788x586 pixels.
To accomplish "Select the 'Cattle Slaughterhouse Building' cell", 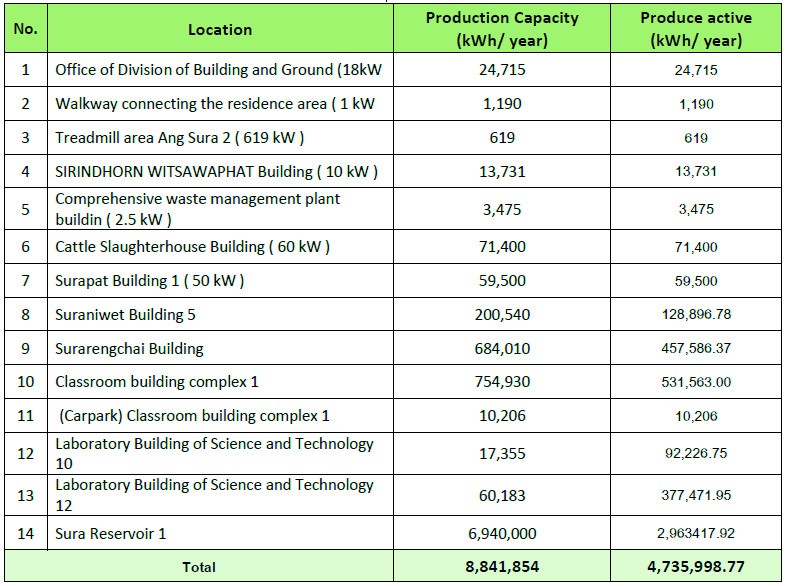I will [192, 246].
